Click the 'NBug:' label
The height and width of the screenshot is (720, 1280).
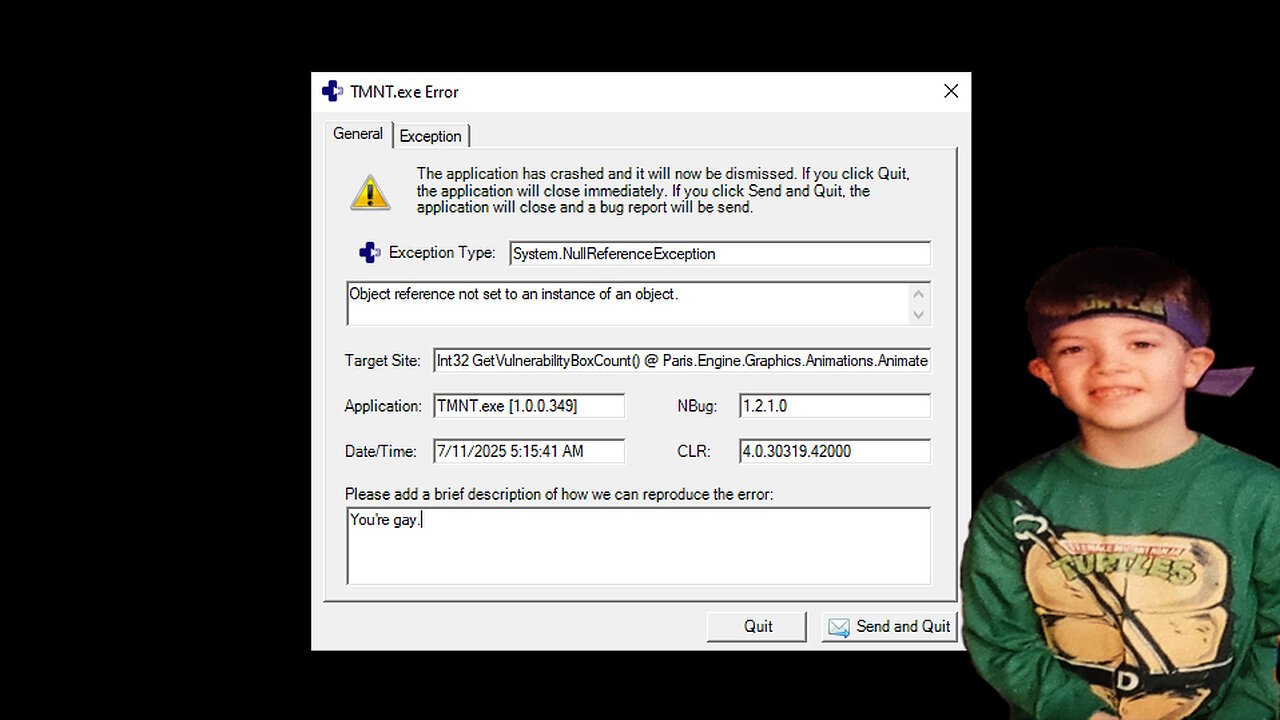[697, 406]
